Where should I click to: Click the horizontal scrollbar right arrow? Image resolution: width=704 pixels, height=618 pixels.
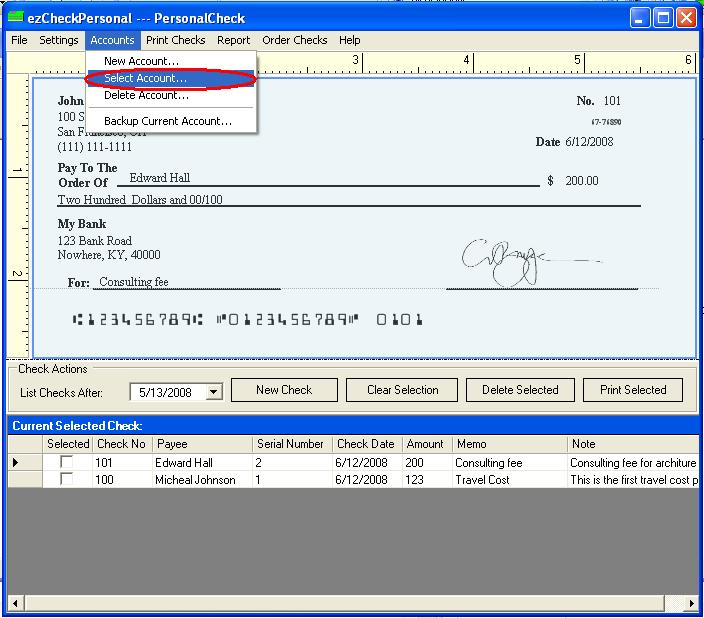coord(688,603)
